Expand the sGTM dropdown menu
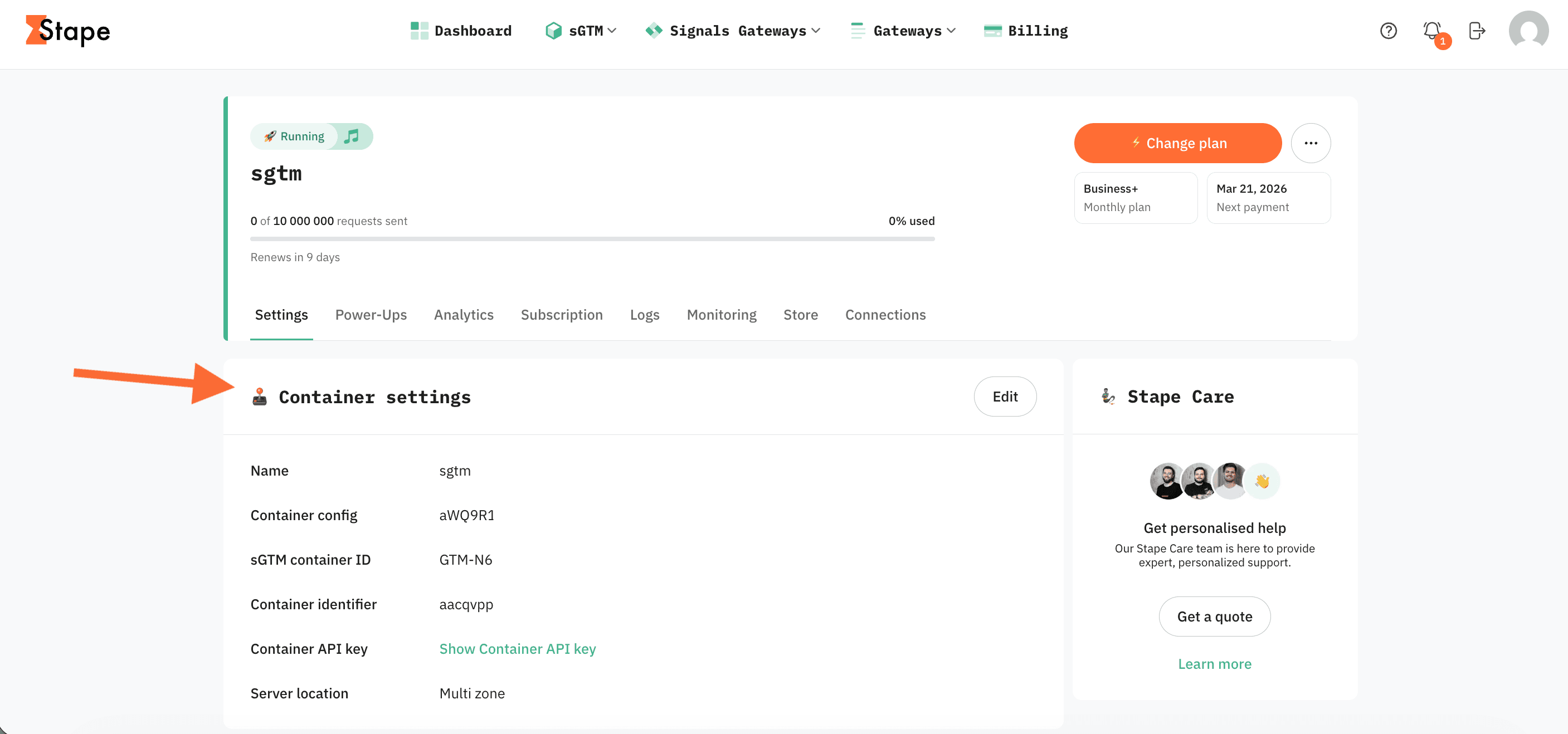Screen dimensions: 1568x734 [581, 31]
